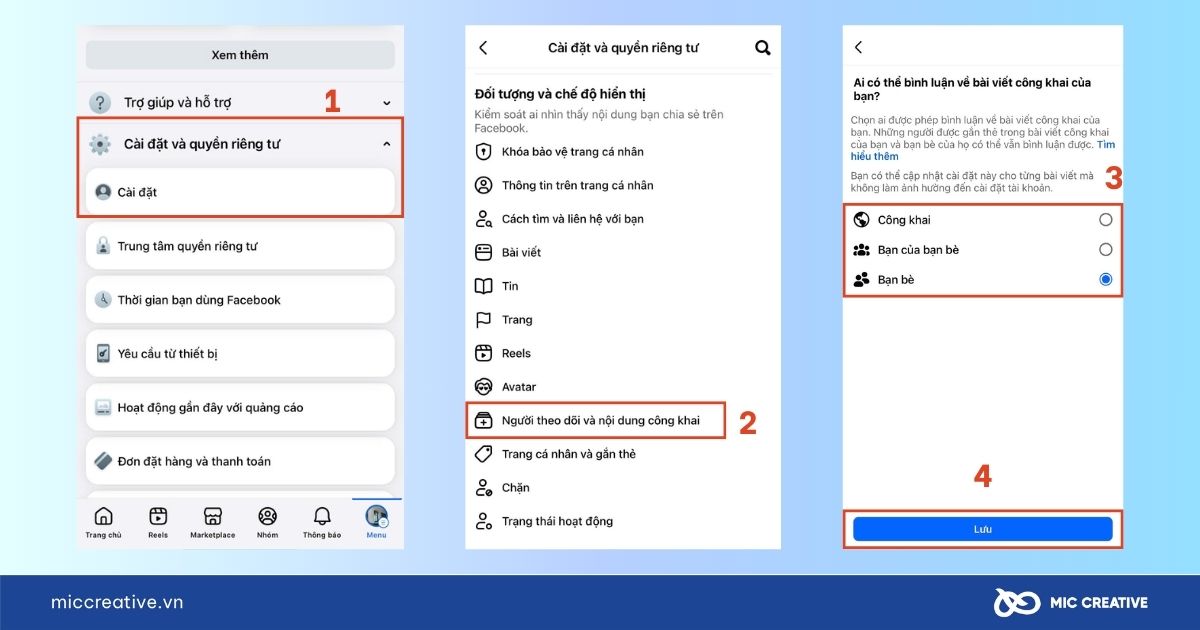
Task: Click the globe icon beside Công khai
Action: pos(861,220)
